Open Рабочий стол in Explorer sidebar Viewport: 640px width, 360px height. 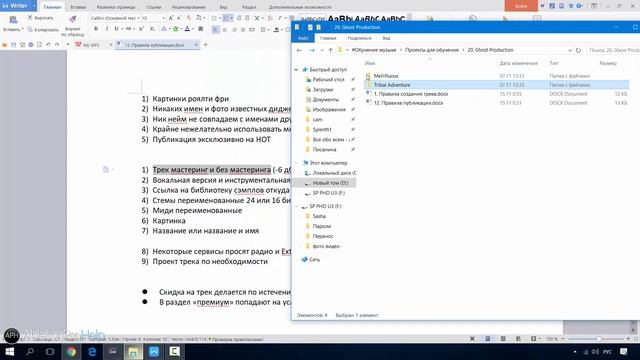(329, 80)
